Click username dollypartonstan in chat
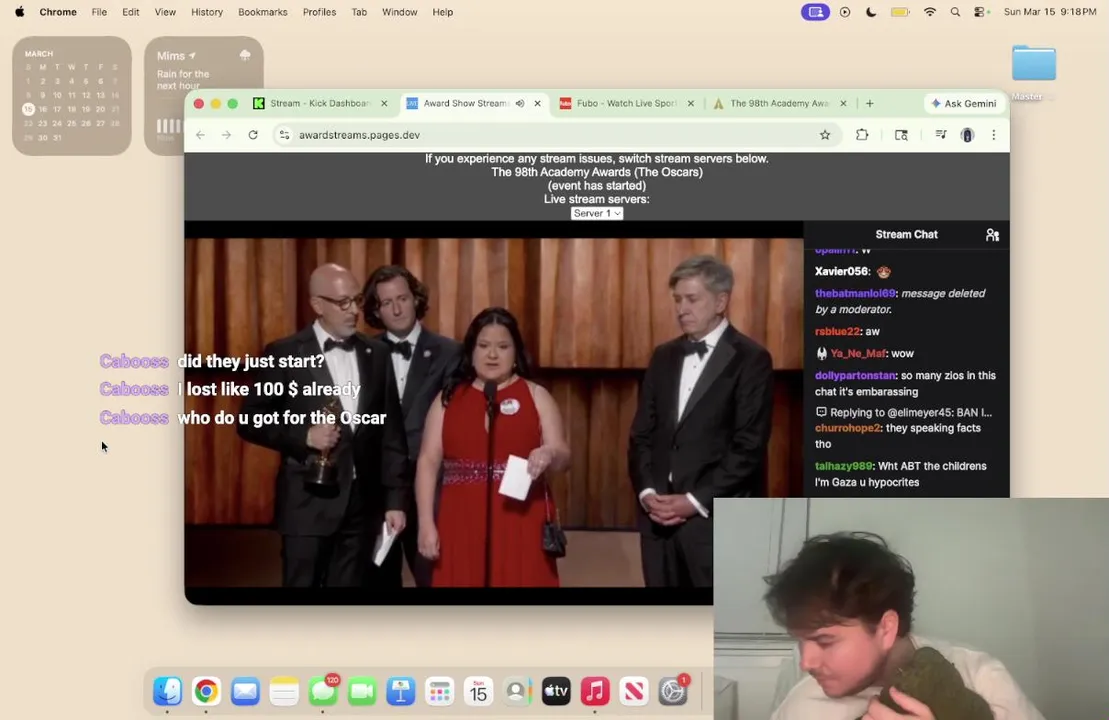Image resolution: width=1109 pixels, height=720 pixels. (856, 376)
